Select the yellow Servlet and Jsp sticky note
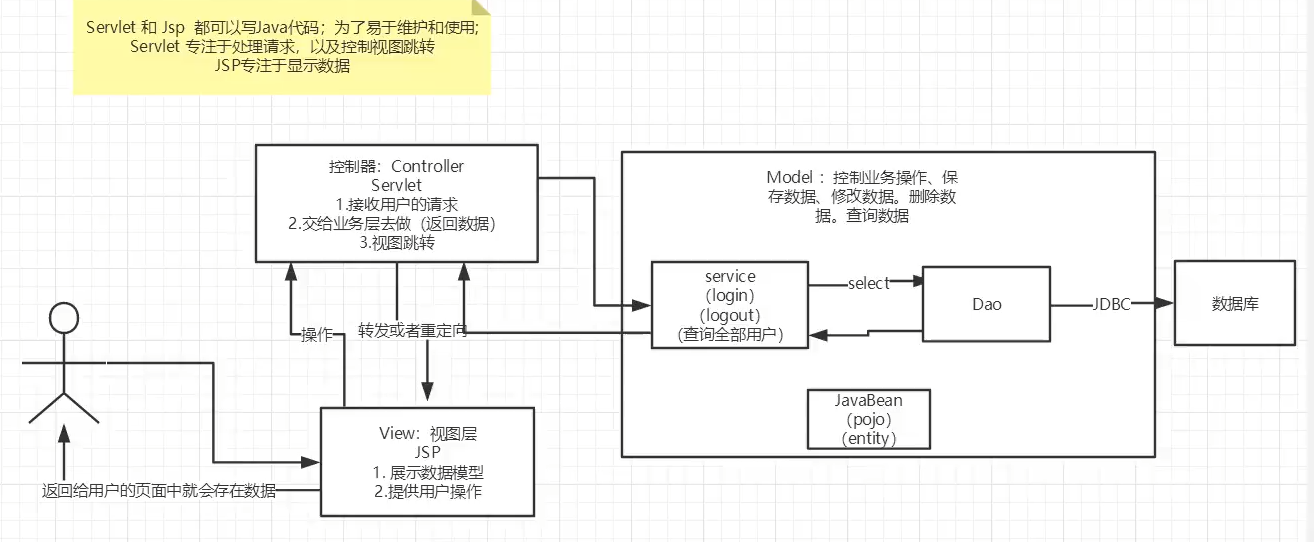 [x=282, y=46]
